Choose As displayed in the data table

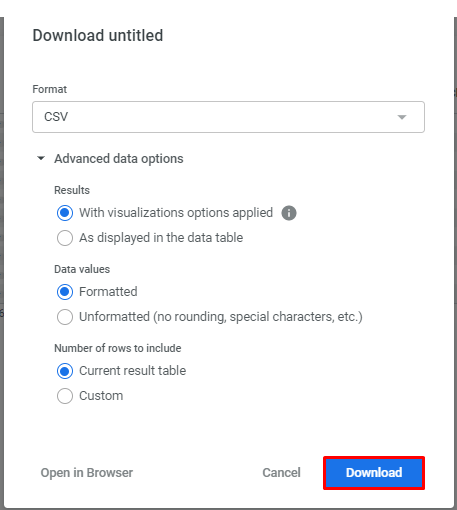(x=65, y=238)
